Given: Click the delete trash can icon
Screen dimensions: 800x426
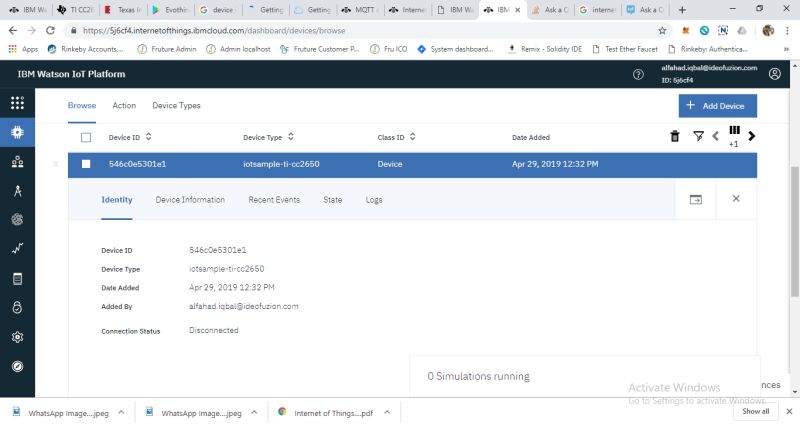Looking at the screenshot, I should pyautogui.click(x=674, y=136).
